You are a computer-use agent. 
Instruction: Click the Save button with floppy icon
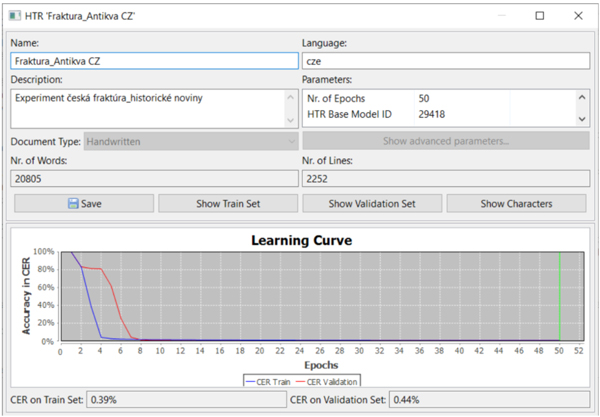[84, 204]
